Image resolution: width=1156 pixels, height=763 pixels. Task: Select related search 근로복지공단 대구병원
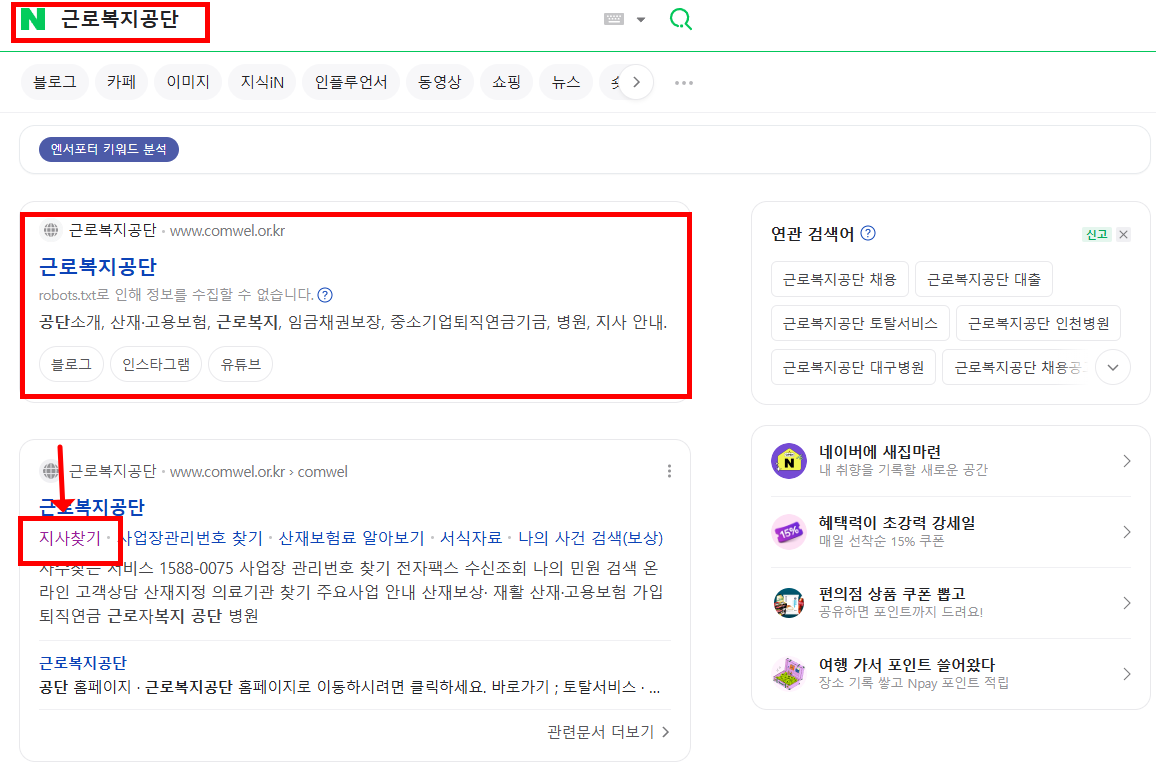click(853, 368)
